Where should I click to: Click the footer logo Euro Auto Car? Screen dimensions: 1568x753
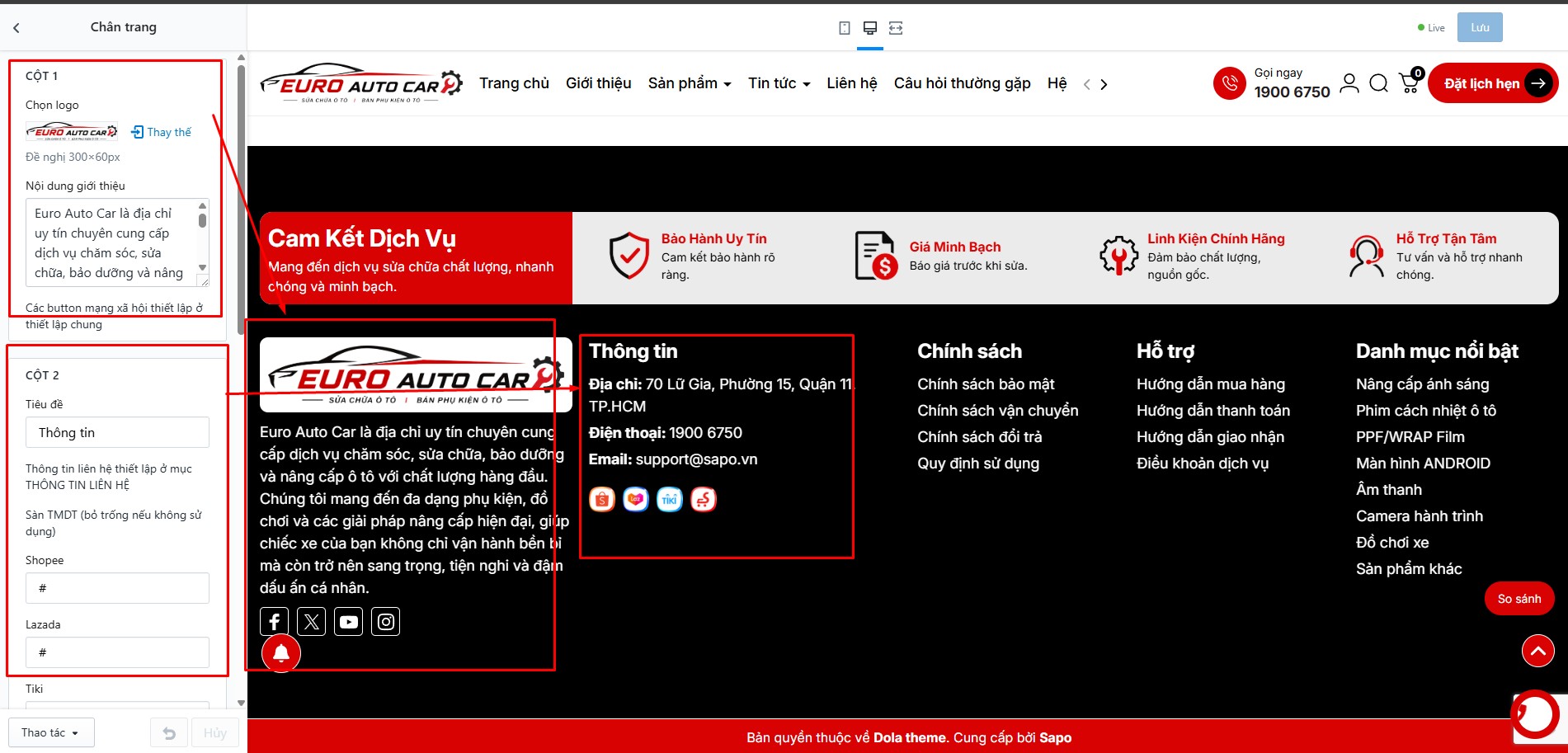point(416,374)
